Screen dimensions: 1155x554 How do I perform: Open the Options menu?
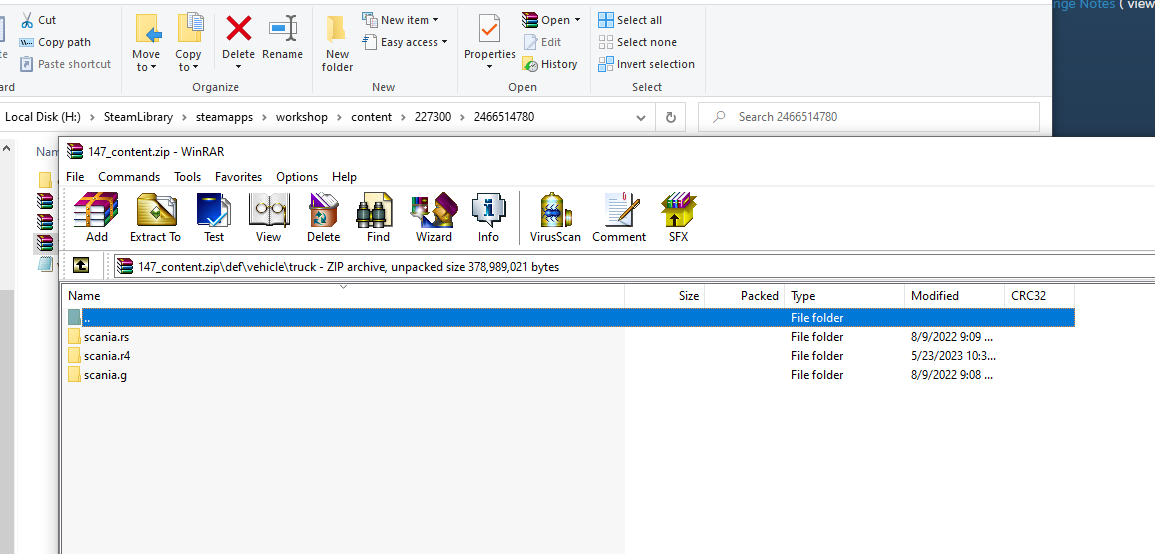[297, 177]
